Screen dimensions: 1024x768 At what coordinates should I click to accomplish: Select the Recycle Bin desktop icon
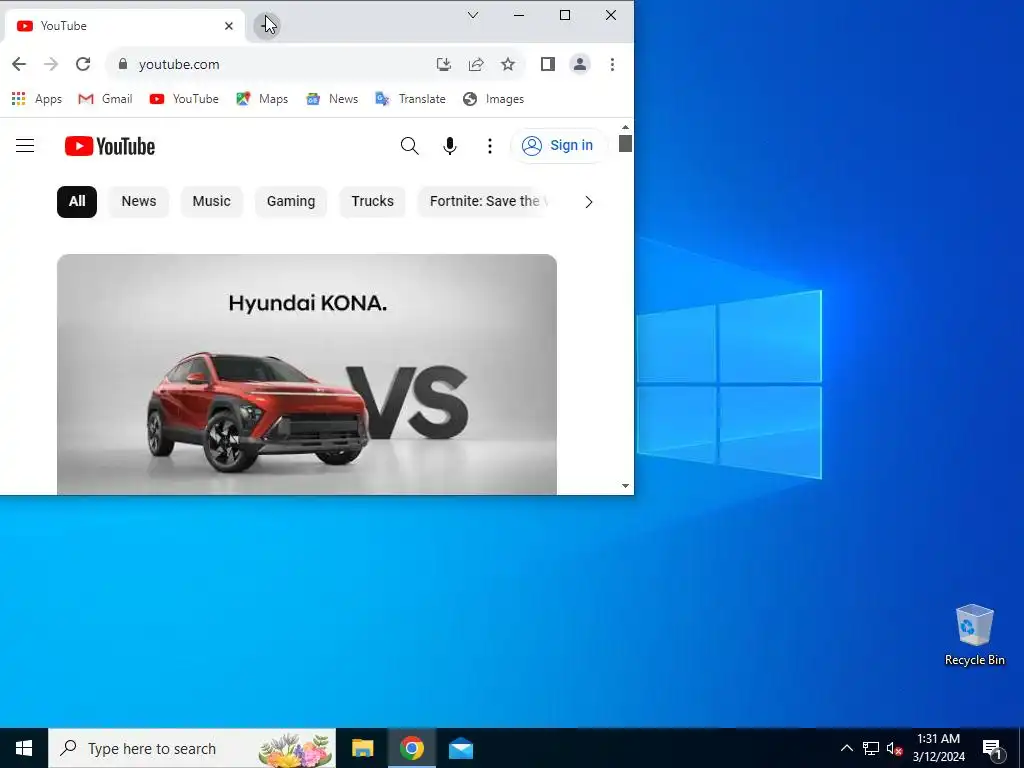tap(974, 635)
